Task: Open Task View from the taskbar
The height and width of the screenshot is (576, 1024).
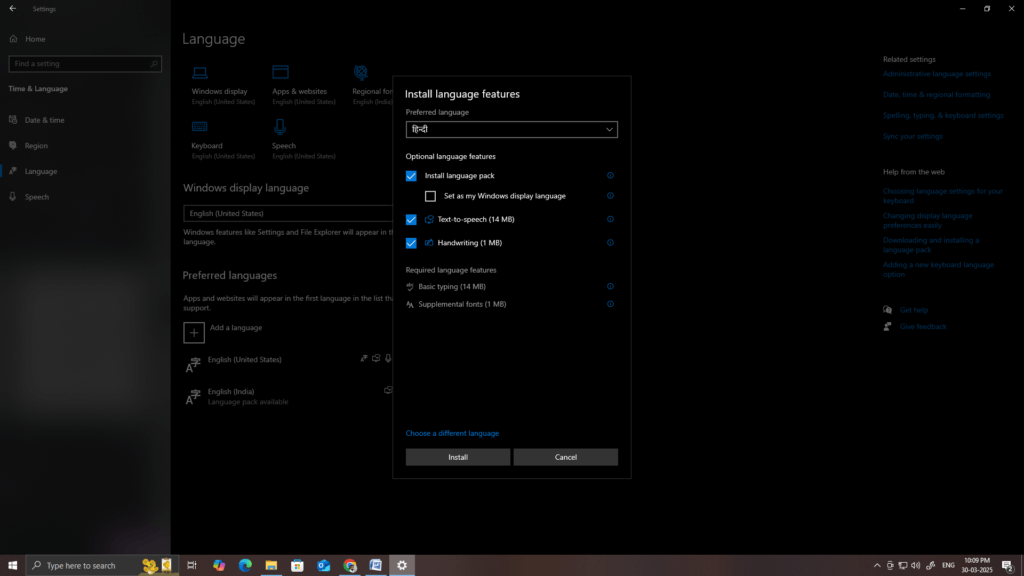Action: click(192, 566)
